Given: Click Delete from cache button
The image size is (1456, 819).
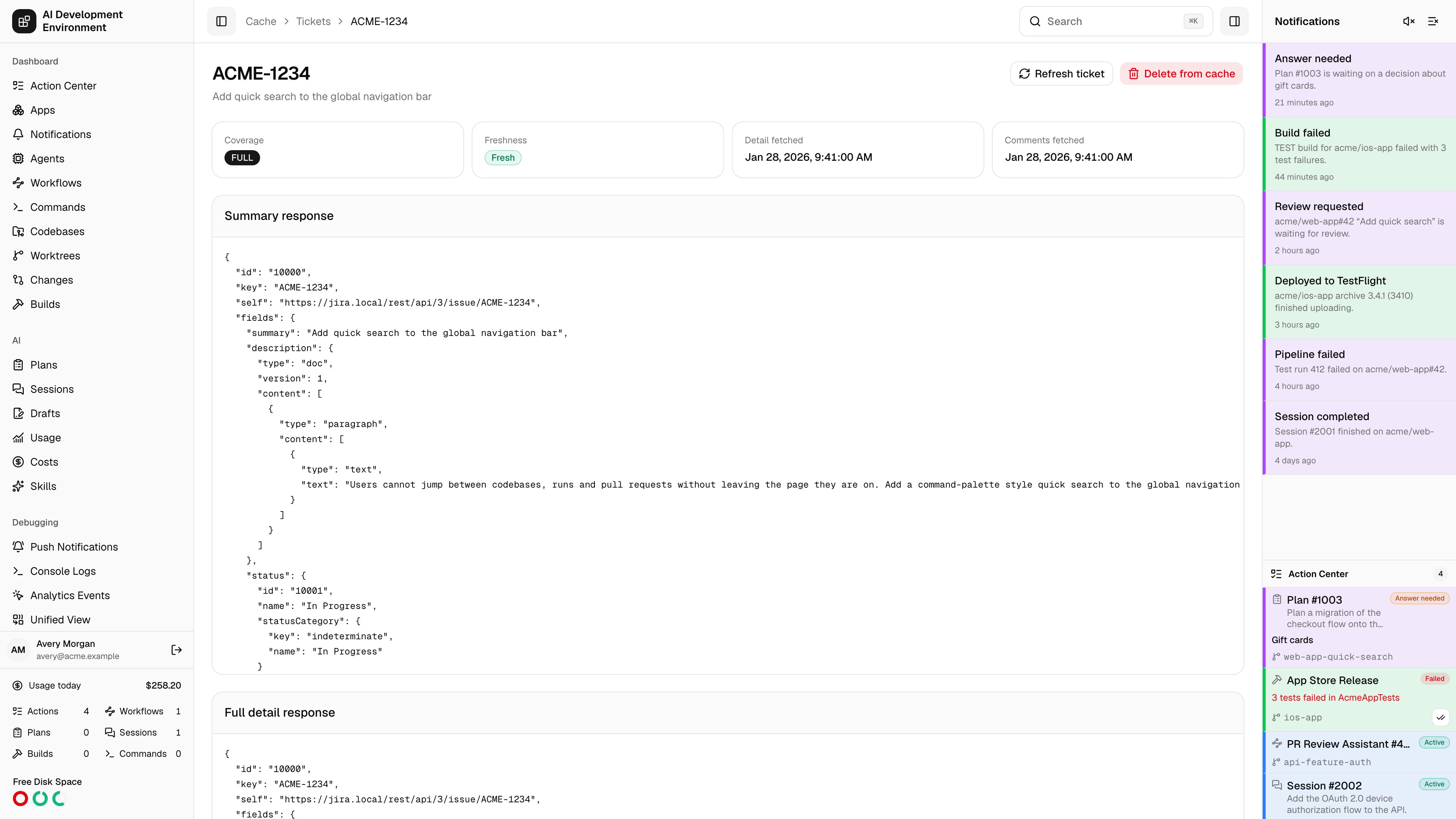Looking at the screenshot, I should point(1181,74).
